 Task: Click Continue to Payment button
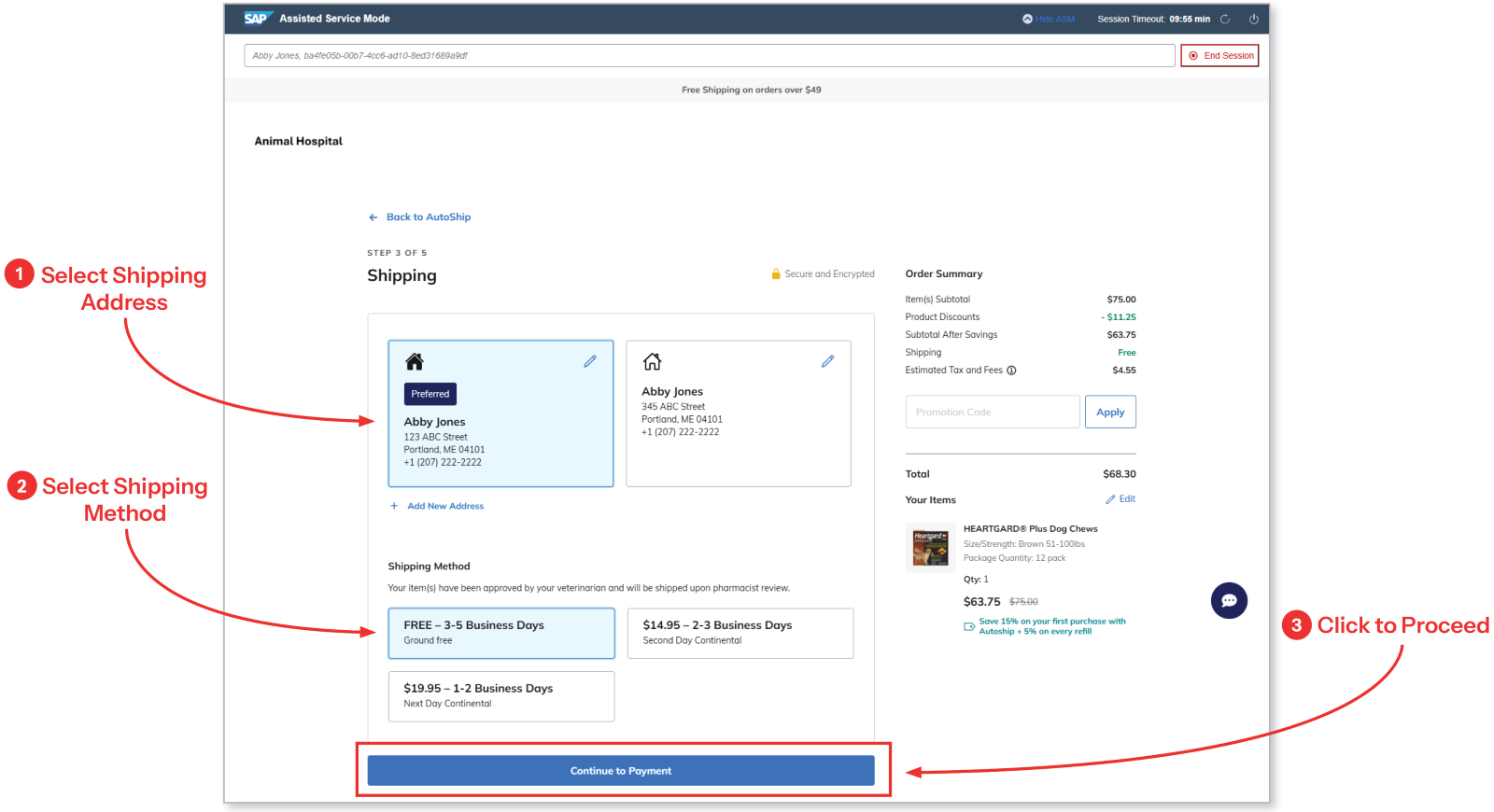(621, 771)
